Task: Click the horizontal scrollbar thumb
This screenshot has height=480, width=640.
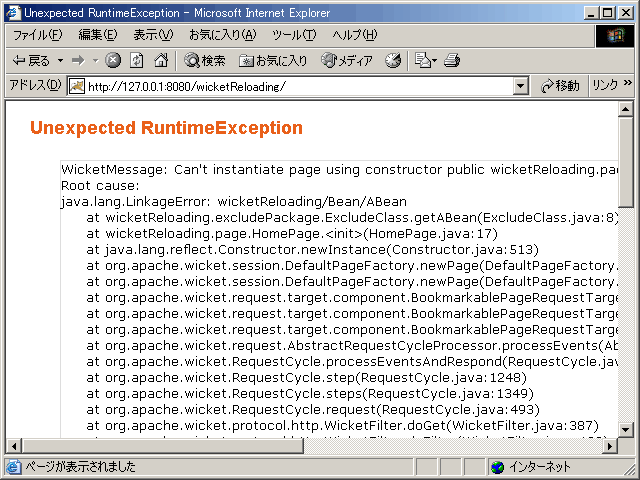Action: (162, 446)
